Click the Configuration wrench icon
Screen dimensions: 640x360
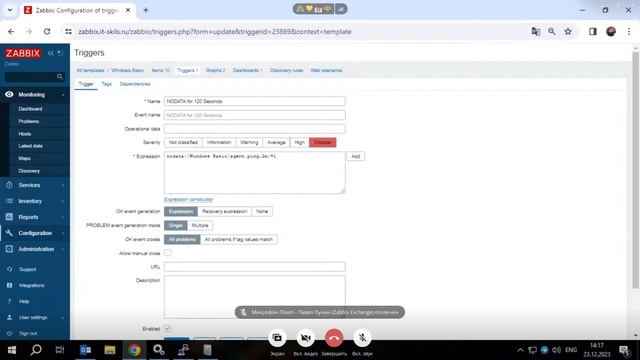pyautogui.click(x=9, y=233)
